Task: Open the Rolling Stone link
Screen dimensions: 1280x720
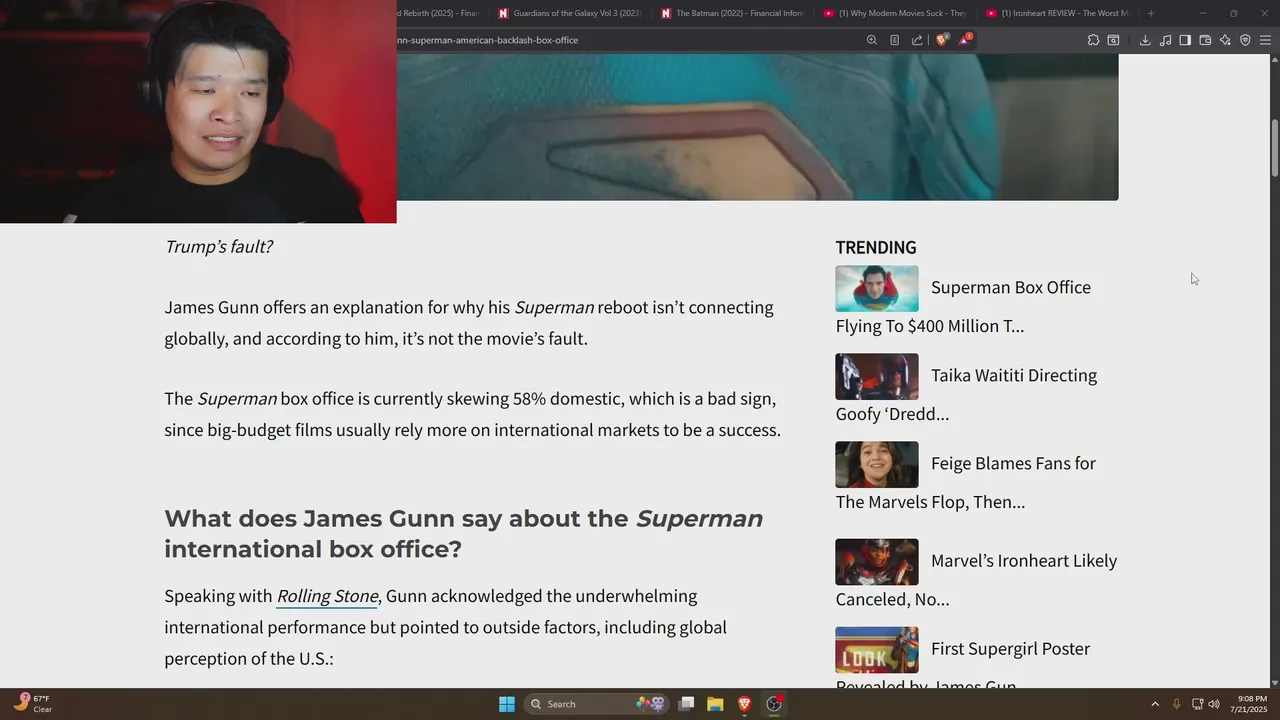Action: click(327, 596)
